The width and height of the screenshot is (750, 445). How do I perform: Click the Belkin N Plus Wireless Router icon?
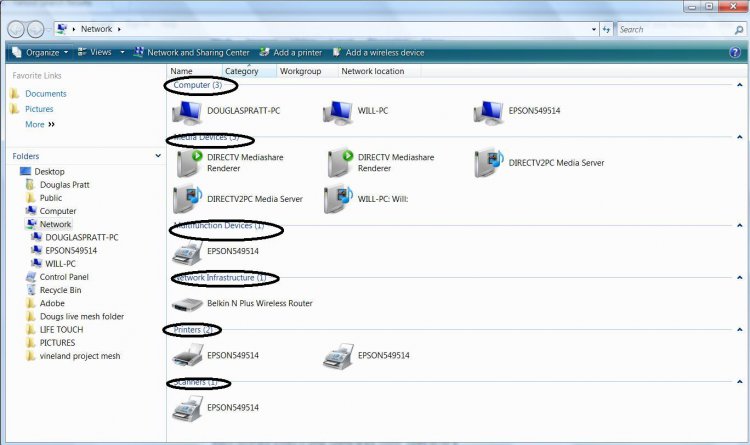click(x=187, y=304)
